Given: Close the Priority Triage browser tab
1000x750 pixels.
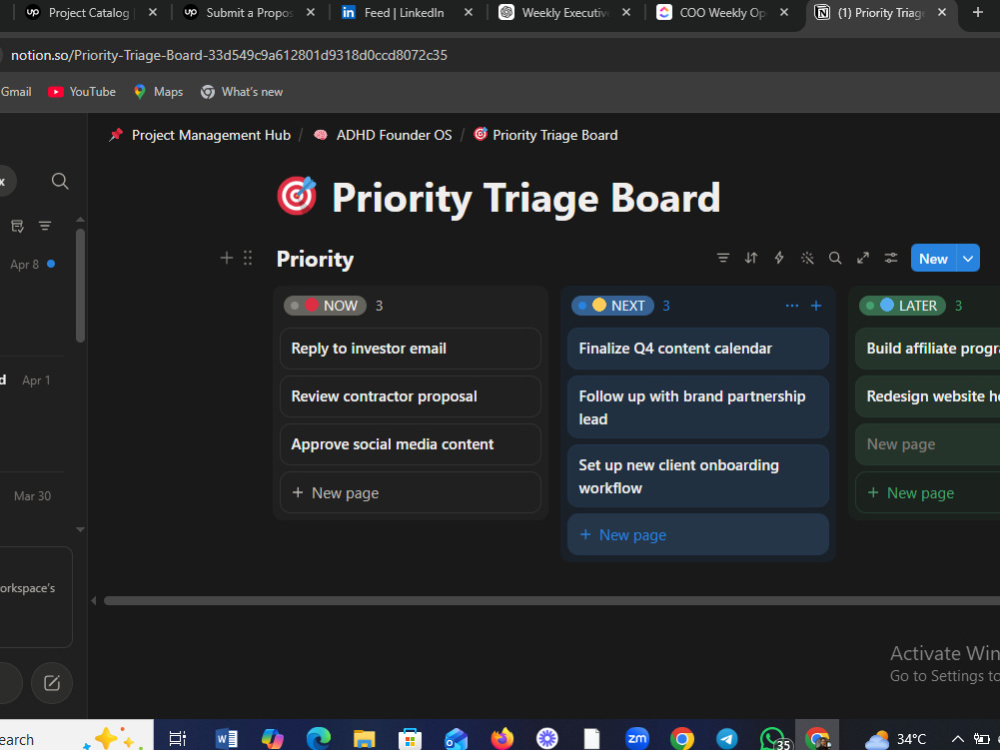Looking at the screenshot, I should pos(942,12).
